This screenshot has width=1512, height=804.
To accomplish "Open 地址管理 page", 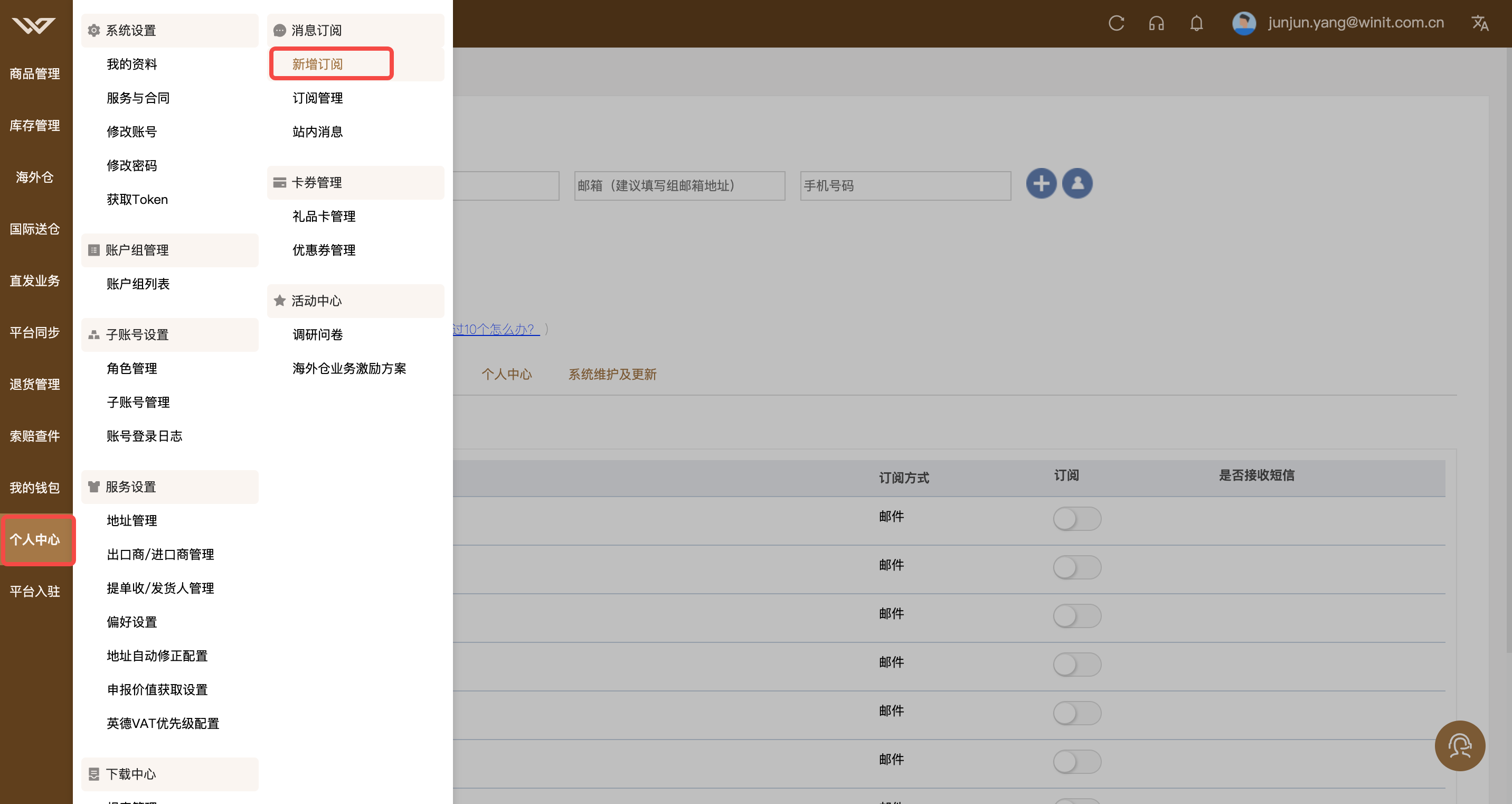I will pyautogui.click(x=132, y=521).
